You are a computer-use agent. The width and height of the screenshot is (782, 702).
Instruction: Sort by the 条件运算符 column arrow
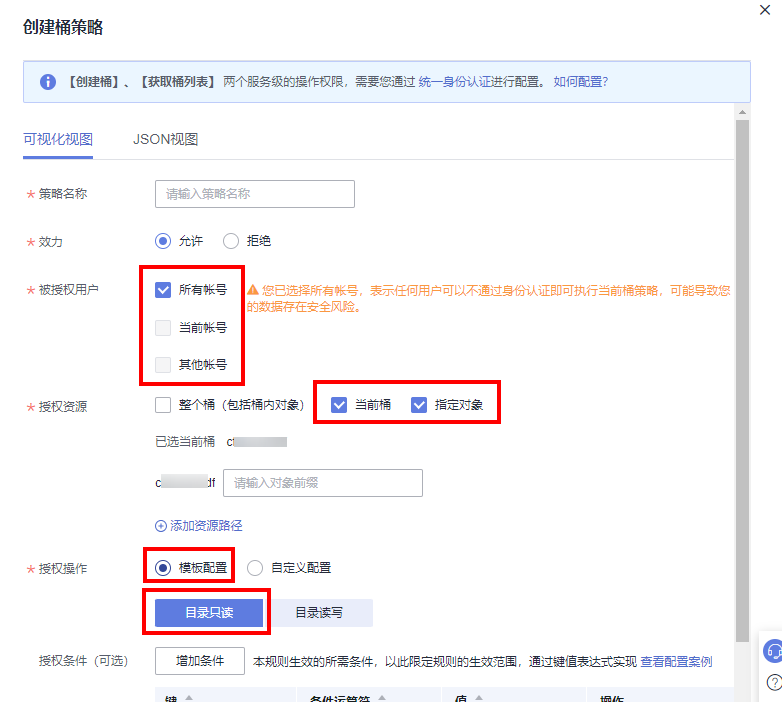[x=382, y=698]
